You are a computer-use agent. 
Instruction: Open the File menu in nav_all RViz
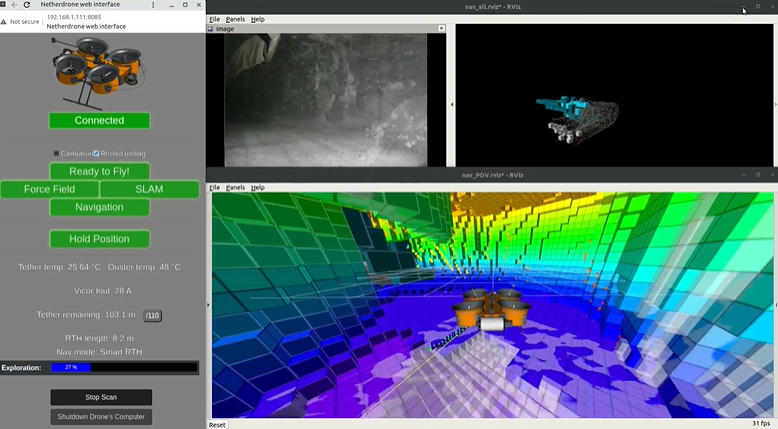coord(214,19)
